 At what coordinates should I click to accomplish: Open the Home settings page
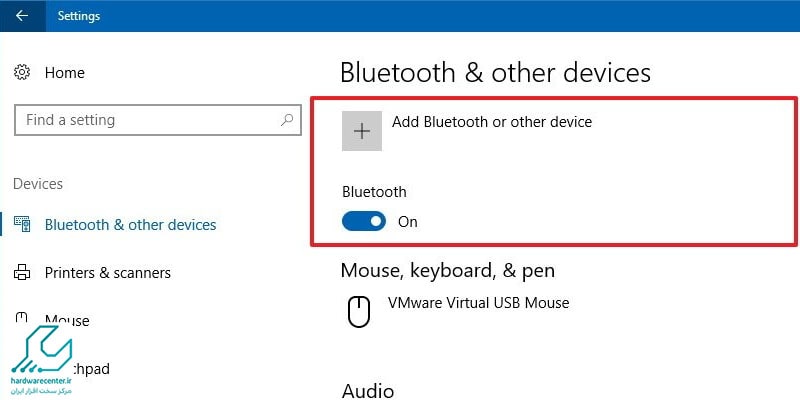65,72
